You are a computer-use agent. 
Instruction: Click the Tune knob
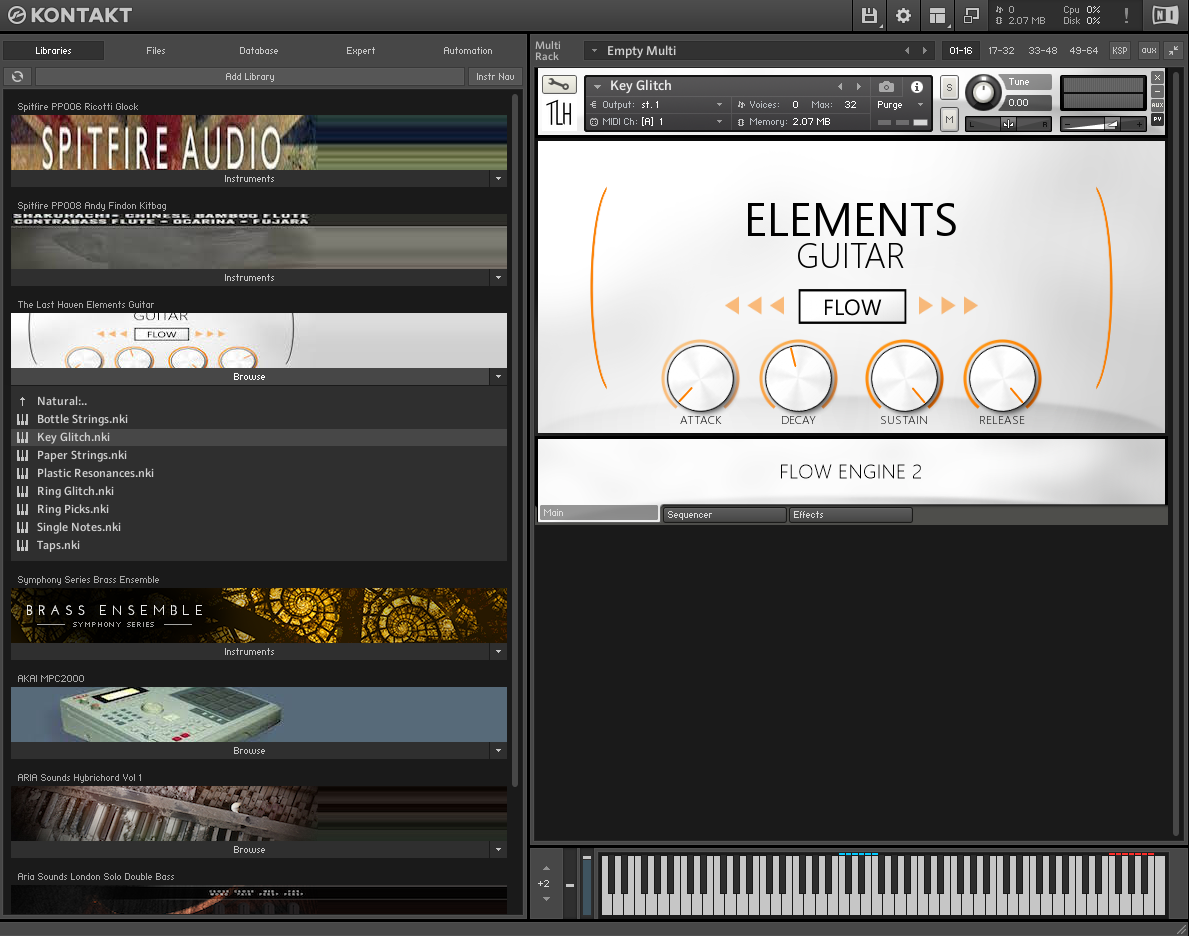tap(983, 93)
